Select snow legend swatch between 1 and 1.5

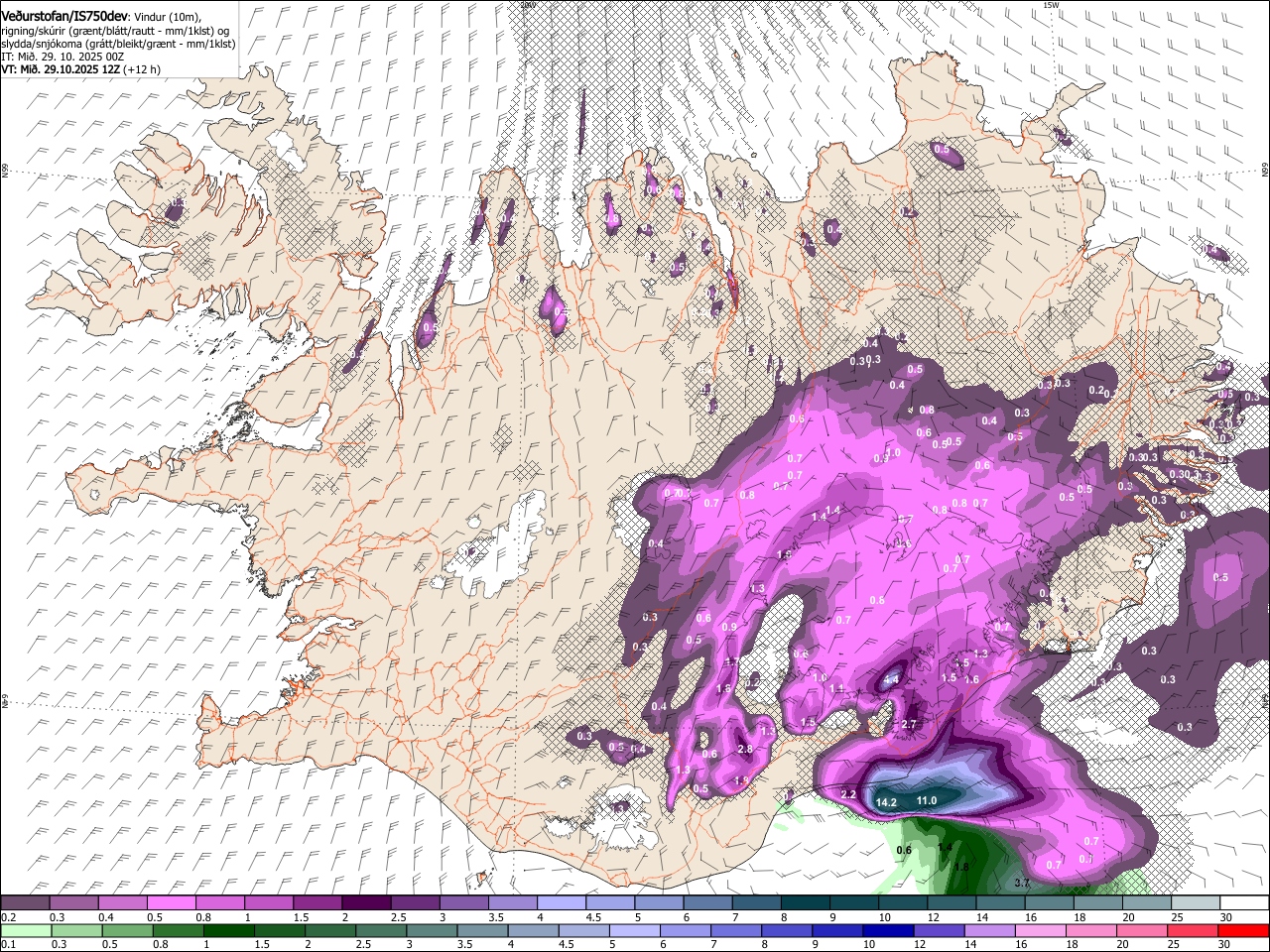[x=269, y=902]
